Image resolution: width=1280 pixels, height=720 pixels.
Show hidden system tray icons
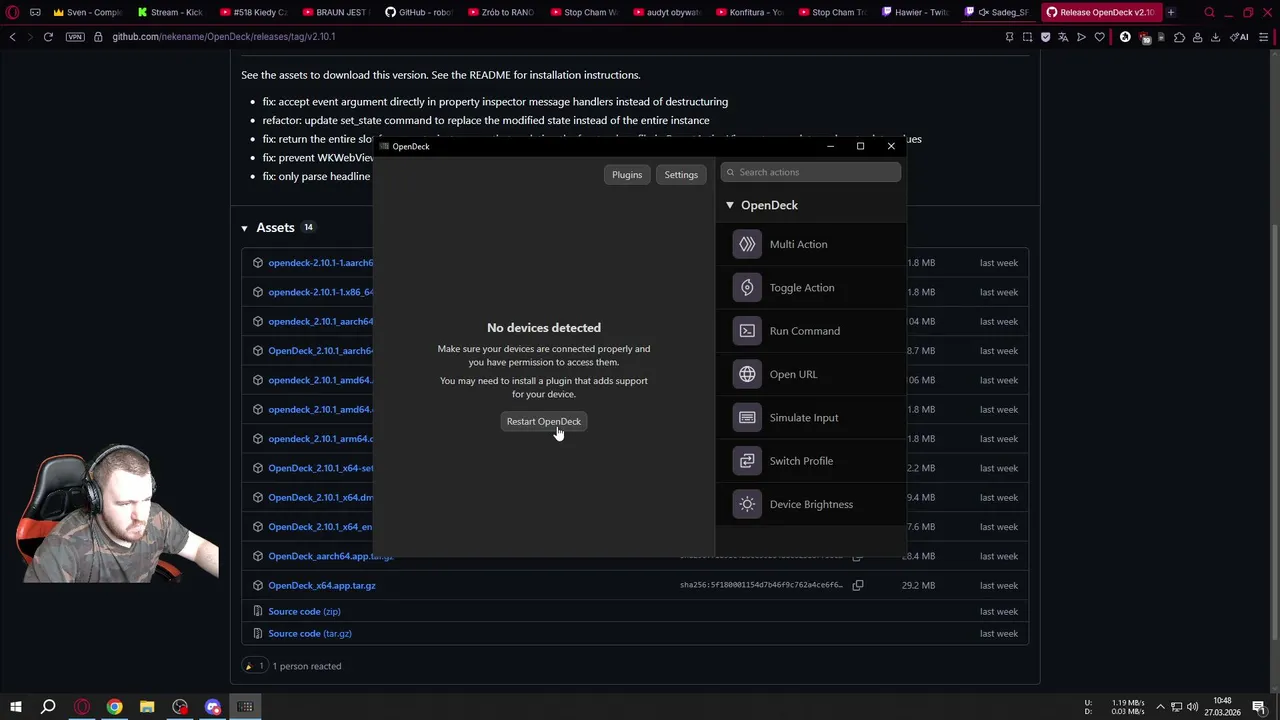1160,707
